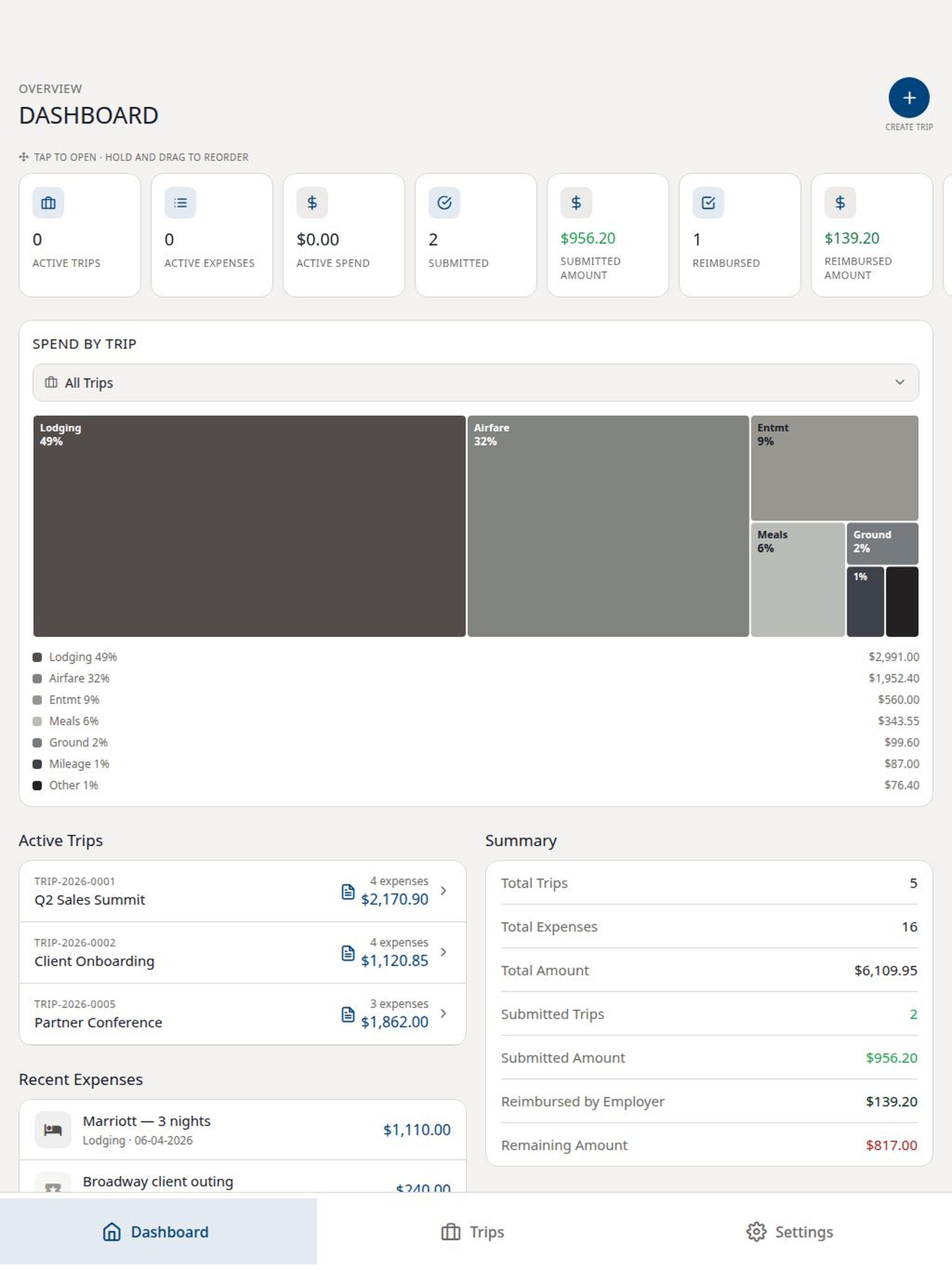Tap the Reimbursed checkbox icon card
Image resolution: width=952 pixels, height=1270 pixels.
point(740,235)
